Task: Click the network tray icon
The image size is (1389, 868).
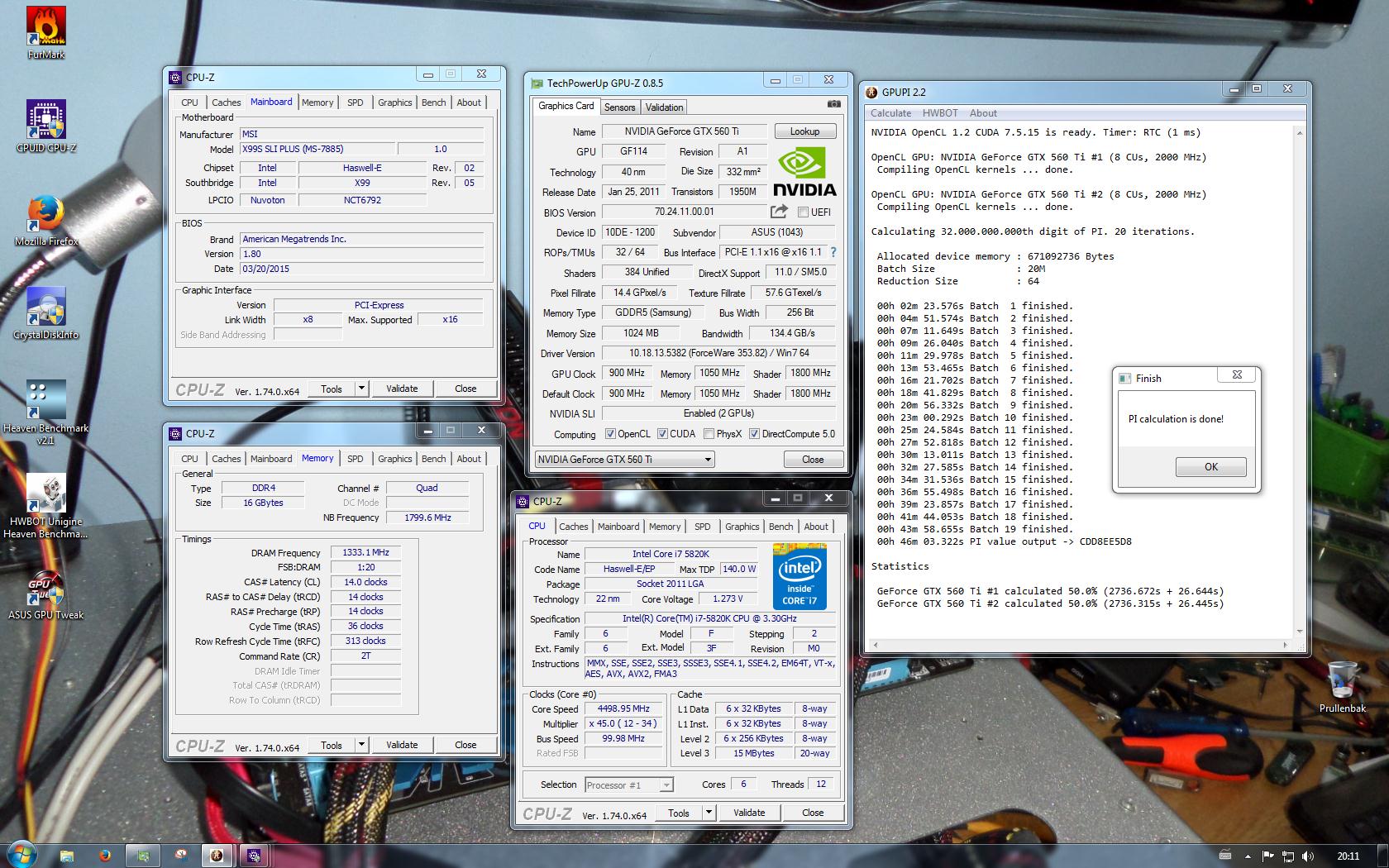Action: click(1287, 856)
